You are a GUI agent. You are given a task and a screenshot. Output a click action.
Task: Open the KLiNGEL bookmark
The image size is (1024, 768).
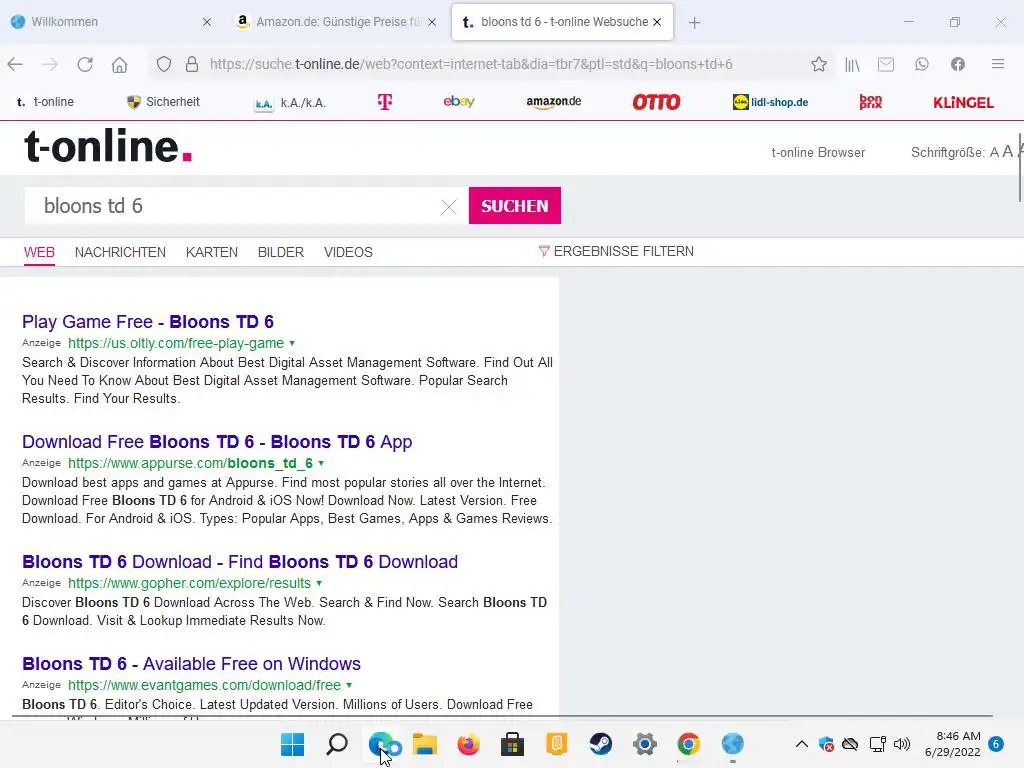pos(963,103)
